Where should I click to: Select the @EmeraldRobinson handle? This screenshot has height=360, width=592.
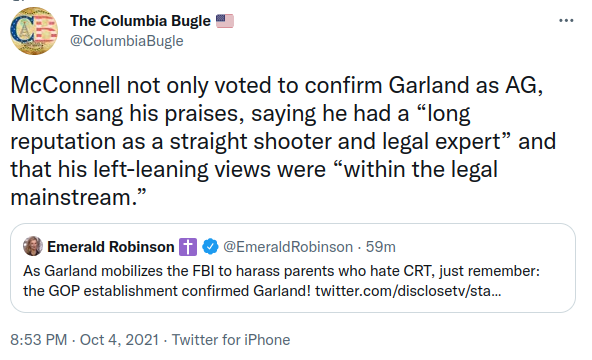point(288,247)
